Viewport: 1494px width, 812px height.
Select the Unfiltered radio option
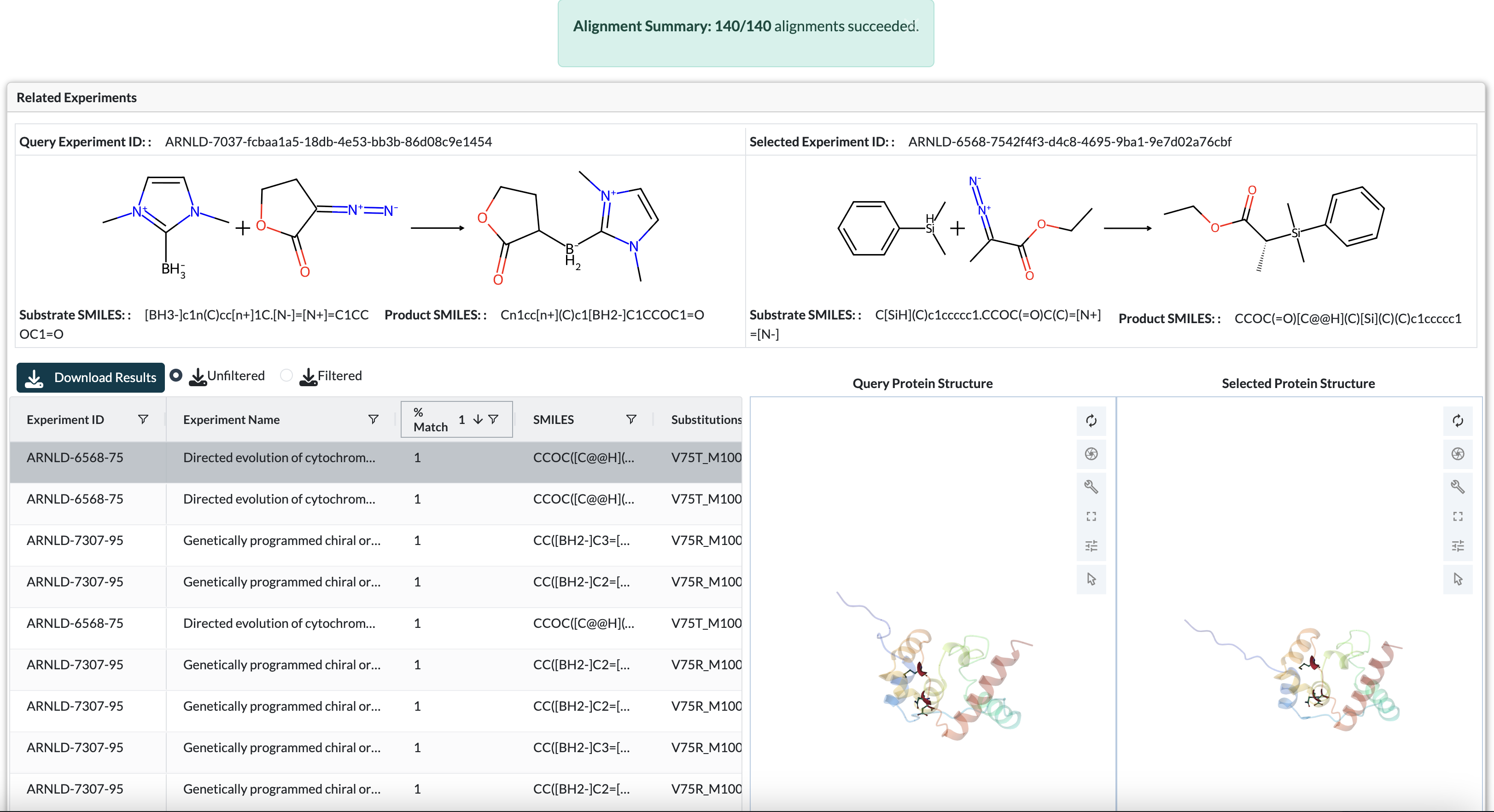(x=176, y=376)
